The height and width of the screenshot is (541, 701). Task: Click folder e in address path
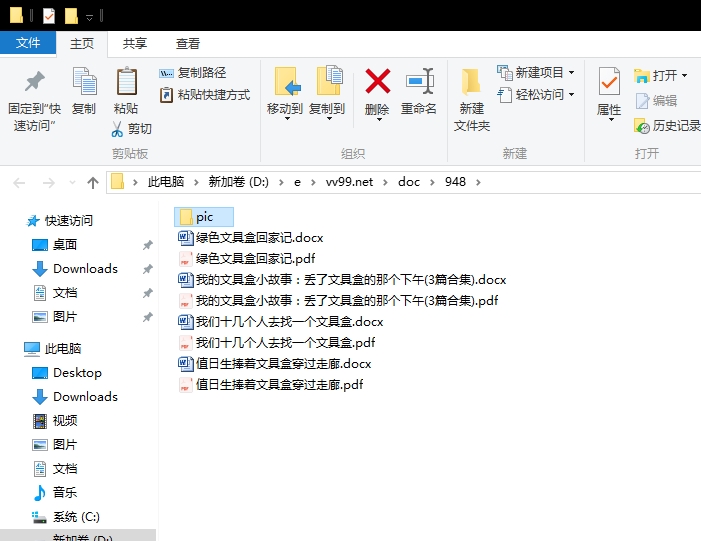297,182
